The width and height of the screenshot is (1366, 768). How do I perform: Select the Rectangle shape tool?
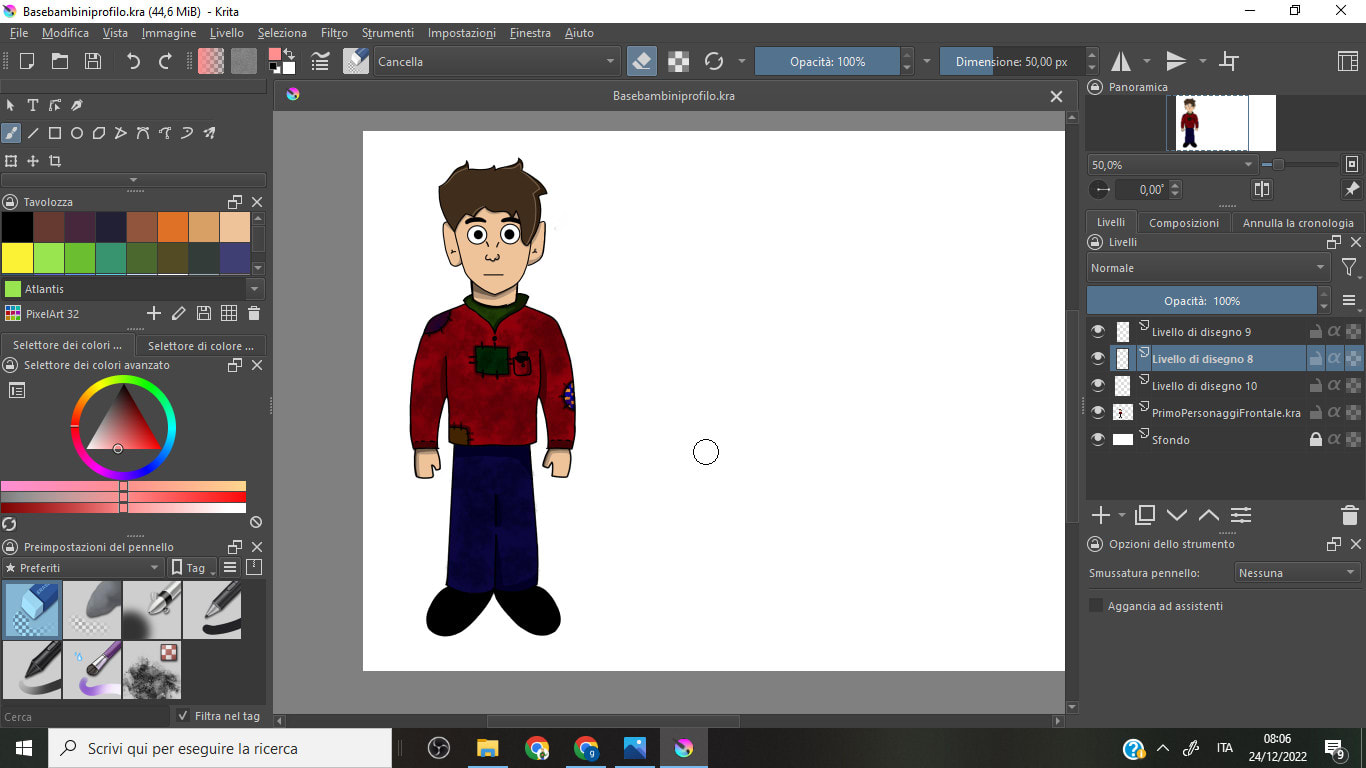pos(55,133)
